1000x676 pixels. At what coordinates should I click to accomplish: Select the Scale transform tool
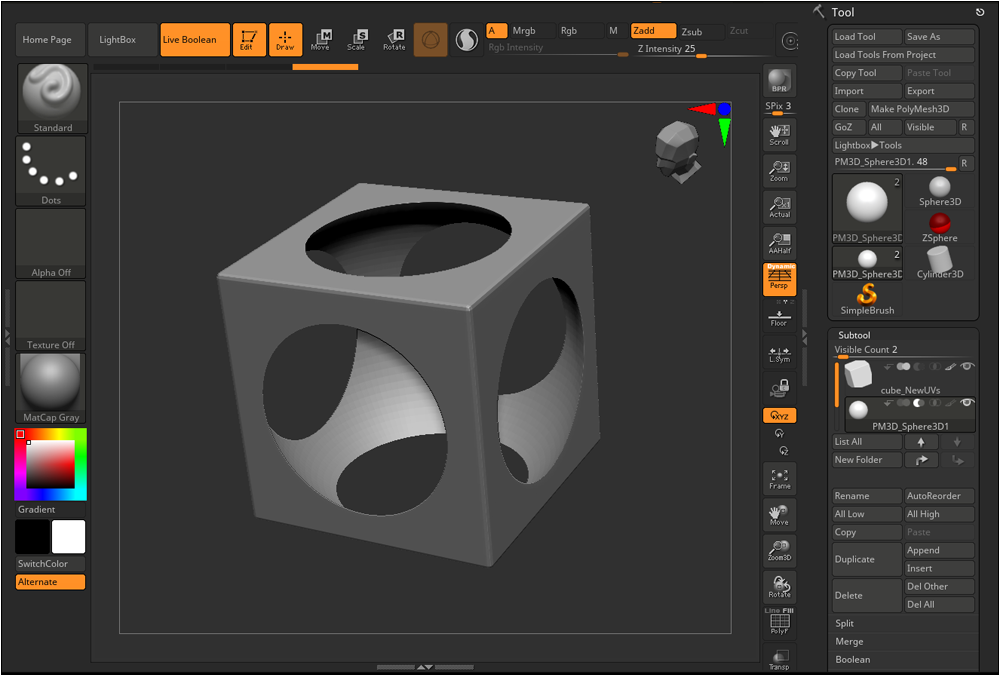357,40
